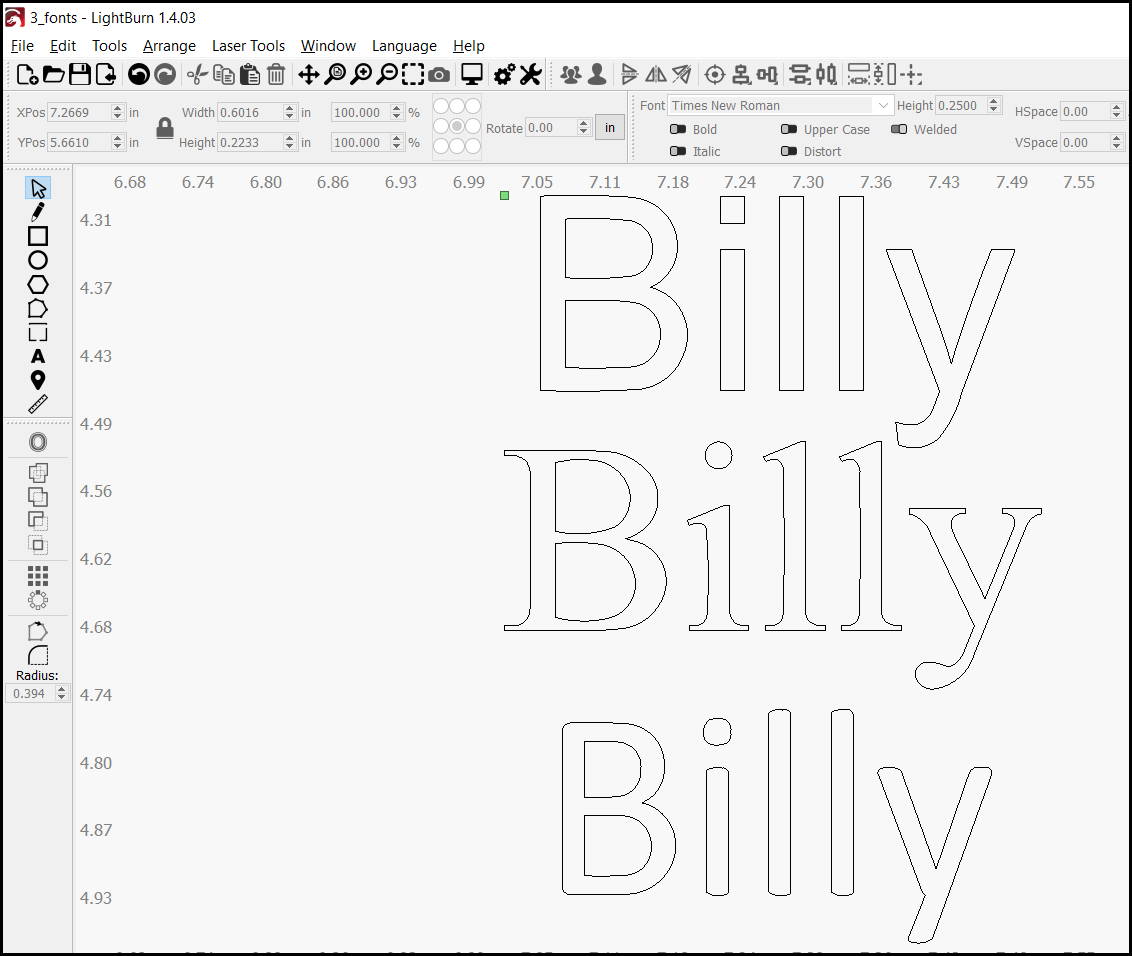Click the Zoom In magnifier icon

(361, 74)
